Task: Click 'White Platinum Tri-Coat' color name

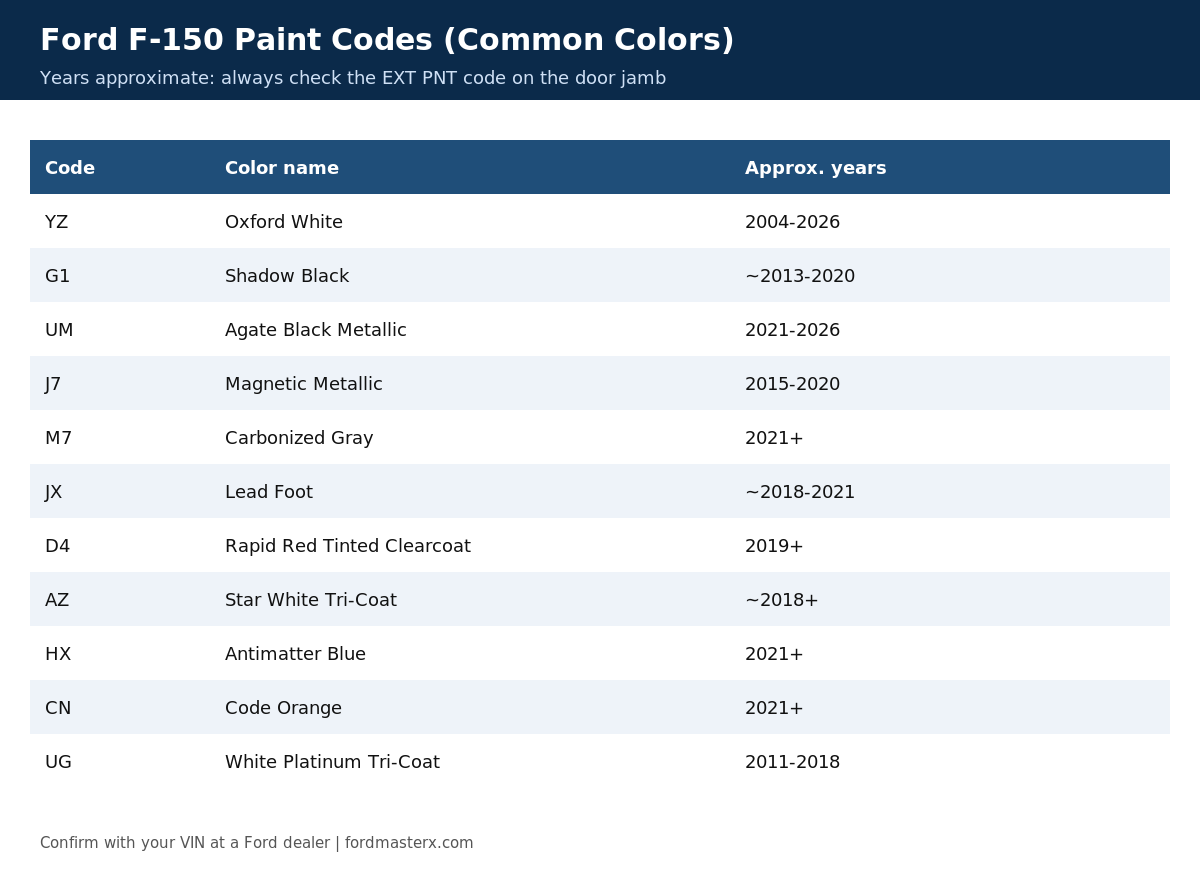Action: click(x=332, y=762)
